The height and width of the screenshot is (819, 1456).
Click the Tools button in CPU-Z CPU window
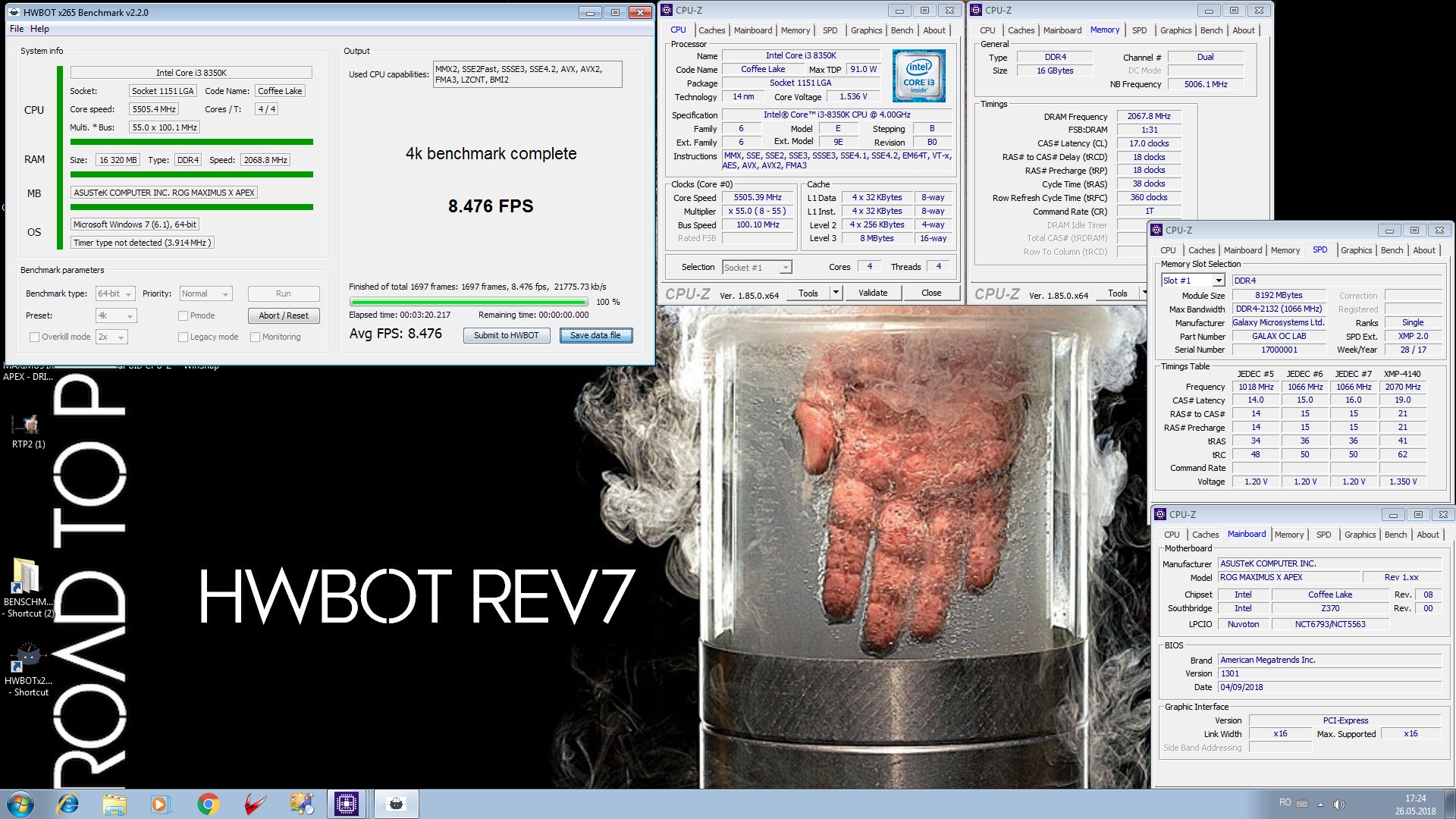click(808, 293)
